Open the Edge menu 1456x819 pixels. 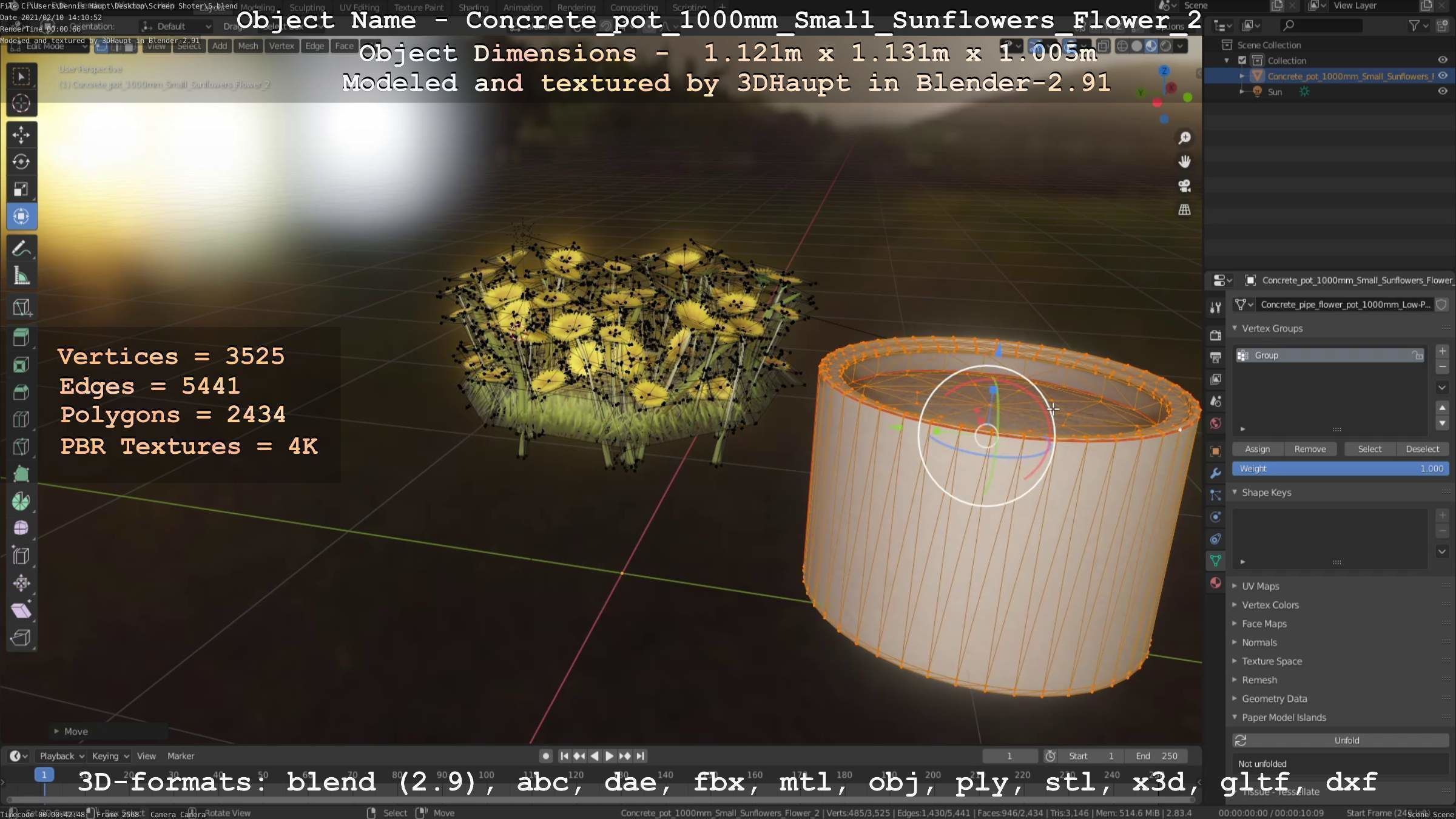pyautogui.click(x=315, y=46)
